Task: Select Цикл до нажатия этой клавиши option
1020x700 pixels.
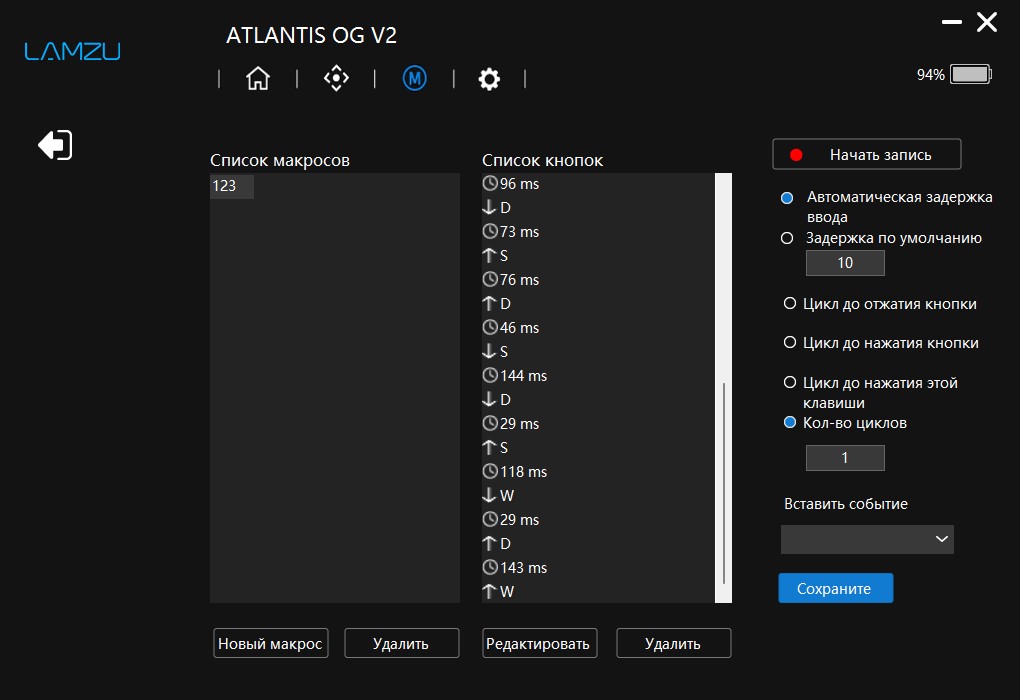Action: (x=790, y=383)
